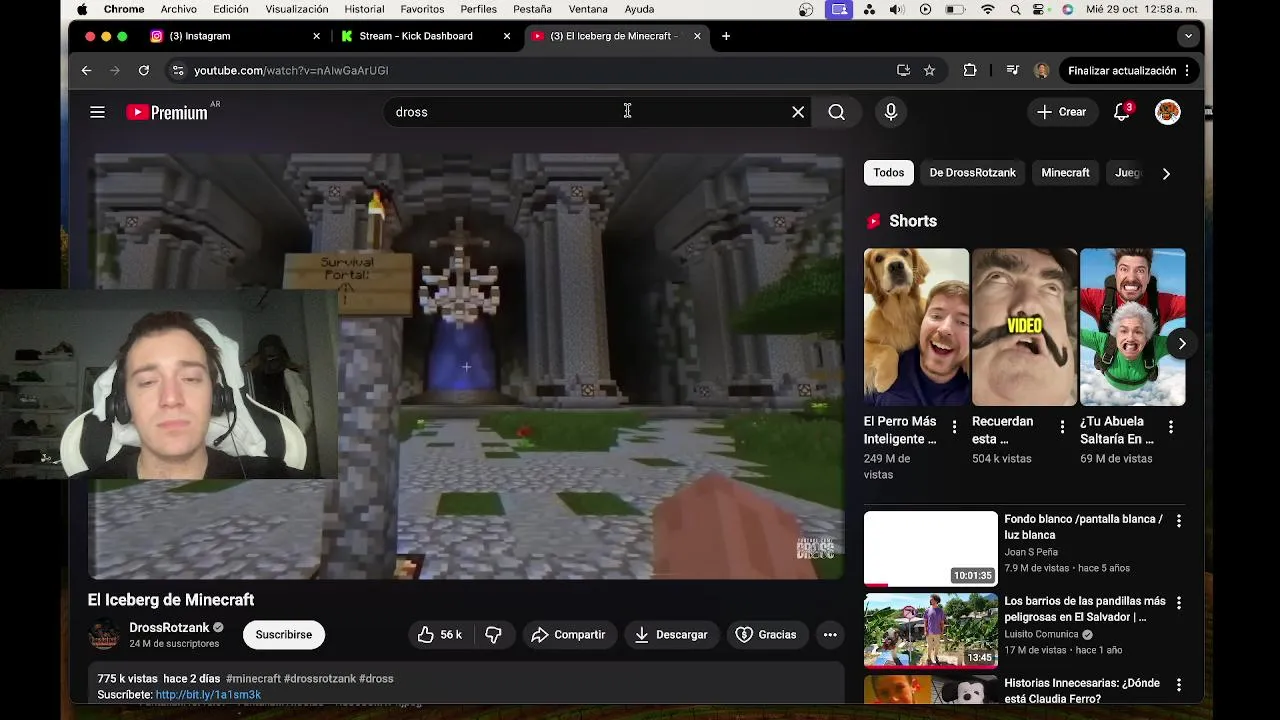Viewport: 1280px width, 720px height.
Task: Click the Compartir button
Action: [568, 634]
